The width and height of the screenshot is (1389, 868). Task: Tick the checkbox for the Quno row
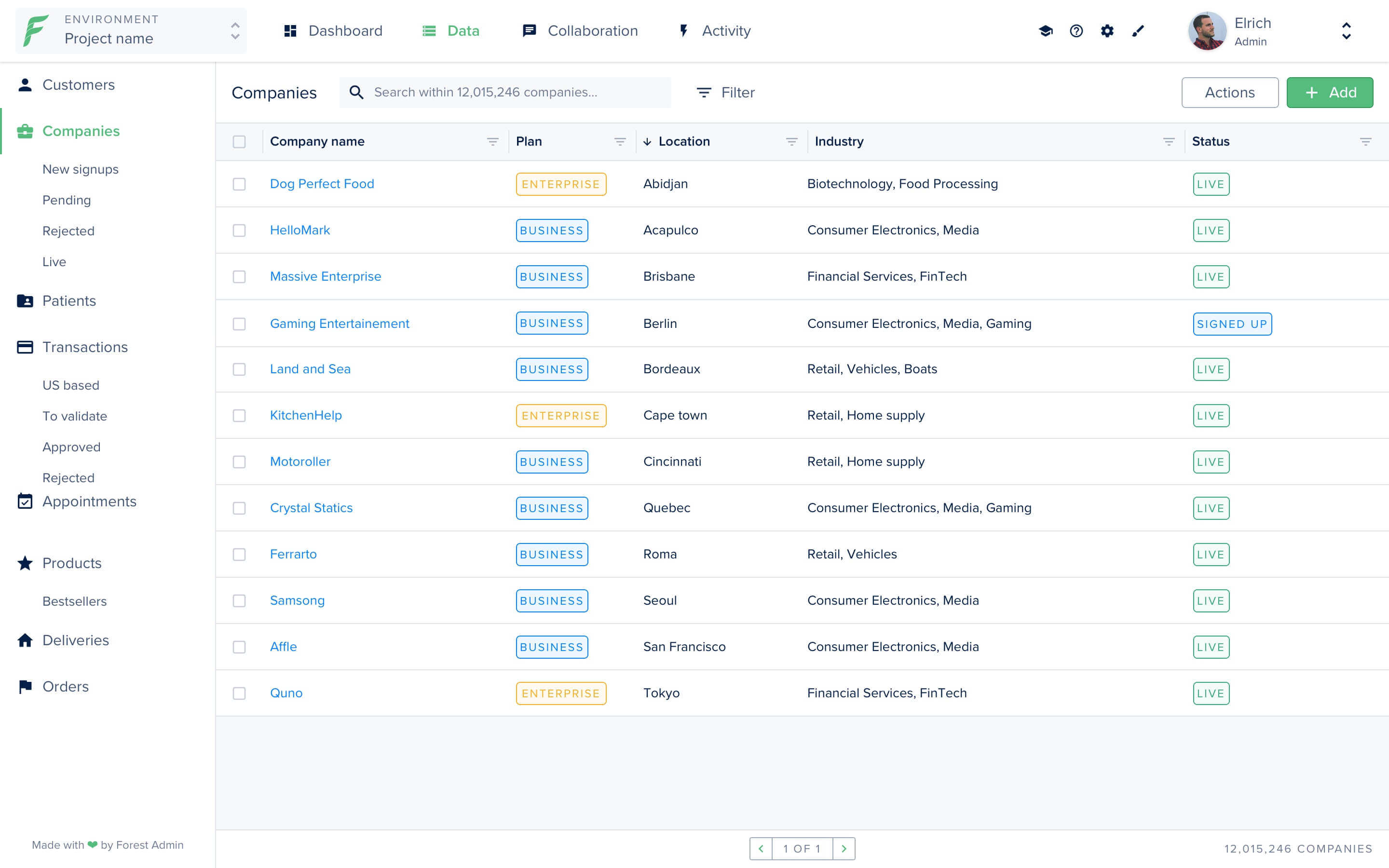click(x=239, y=693)
